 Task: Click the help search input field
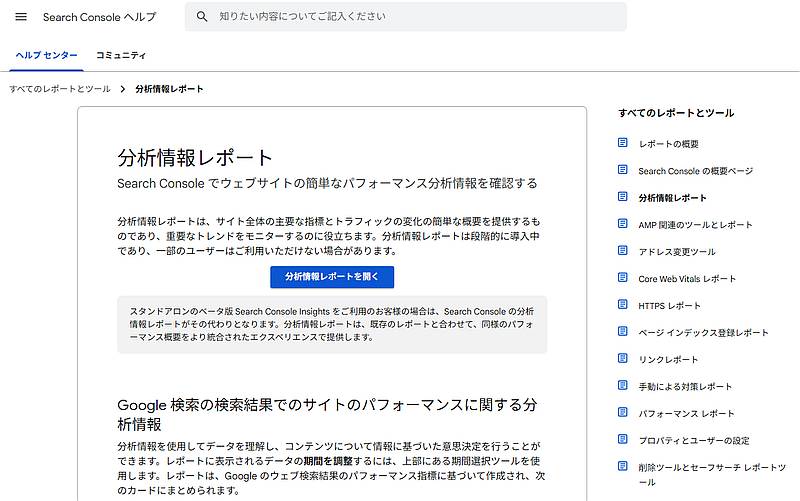pyautogui.click(x=406, y=16)
